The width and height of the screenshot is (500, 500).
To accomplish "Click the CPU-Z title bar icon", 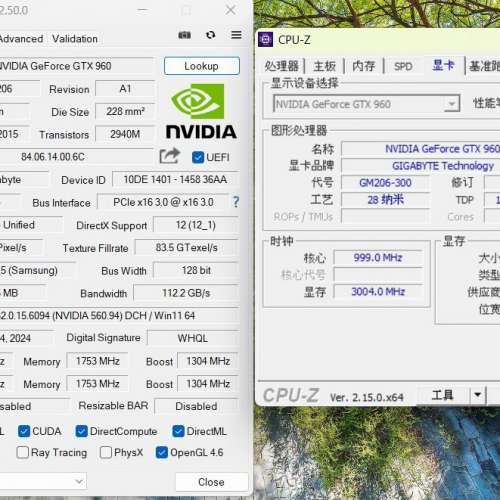I will (265, 40).
